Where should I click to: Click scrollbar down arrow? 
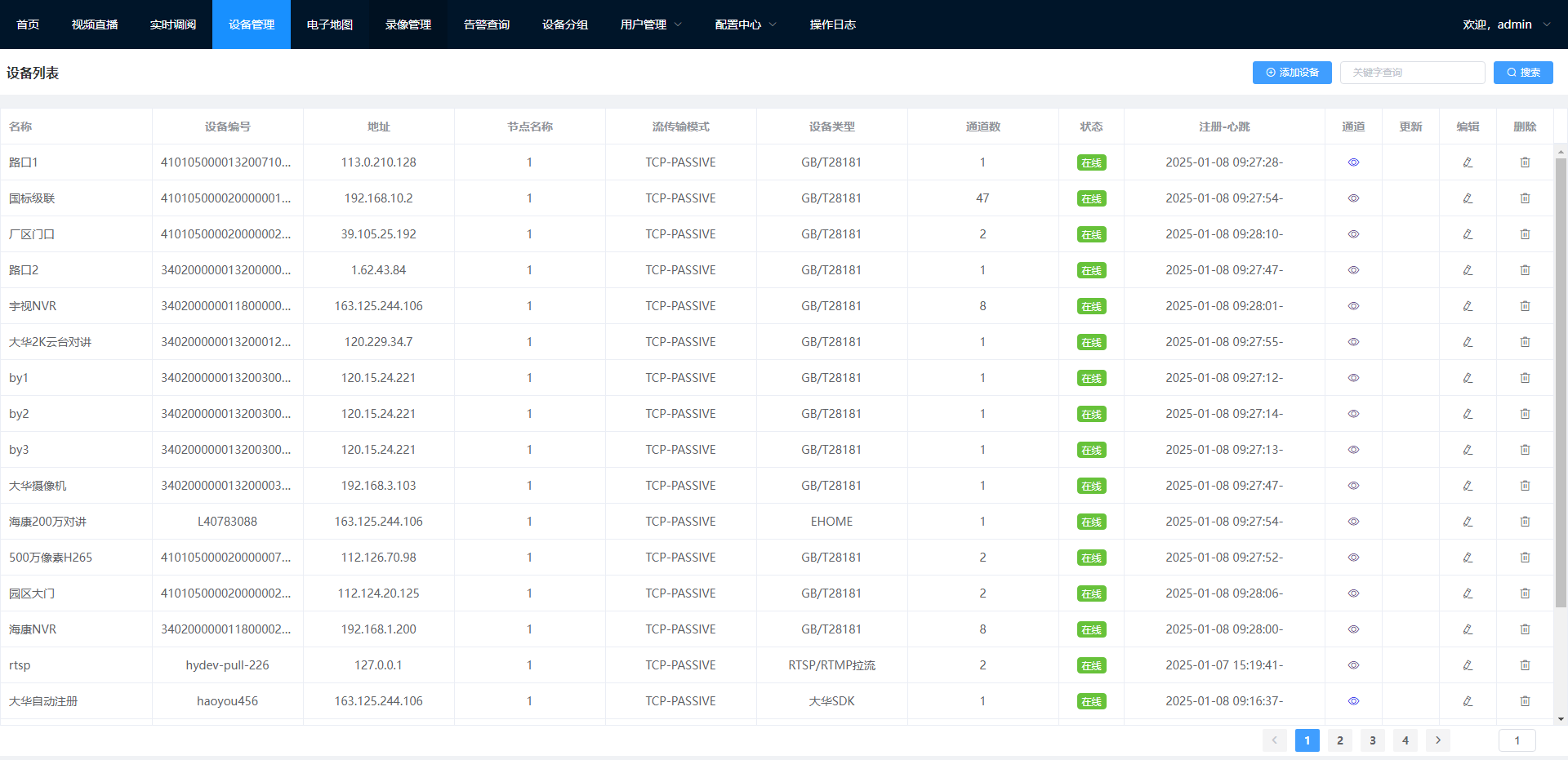[x=1561, y=719]
